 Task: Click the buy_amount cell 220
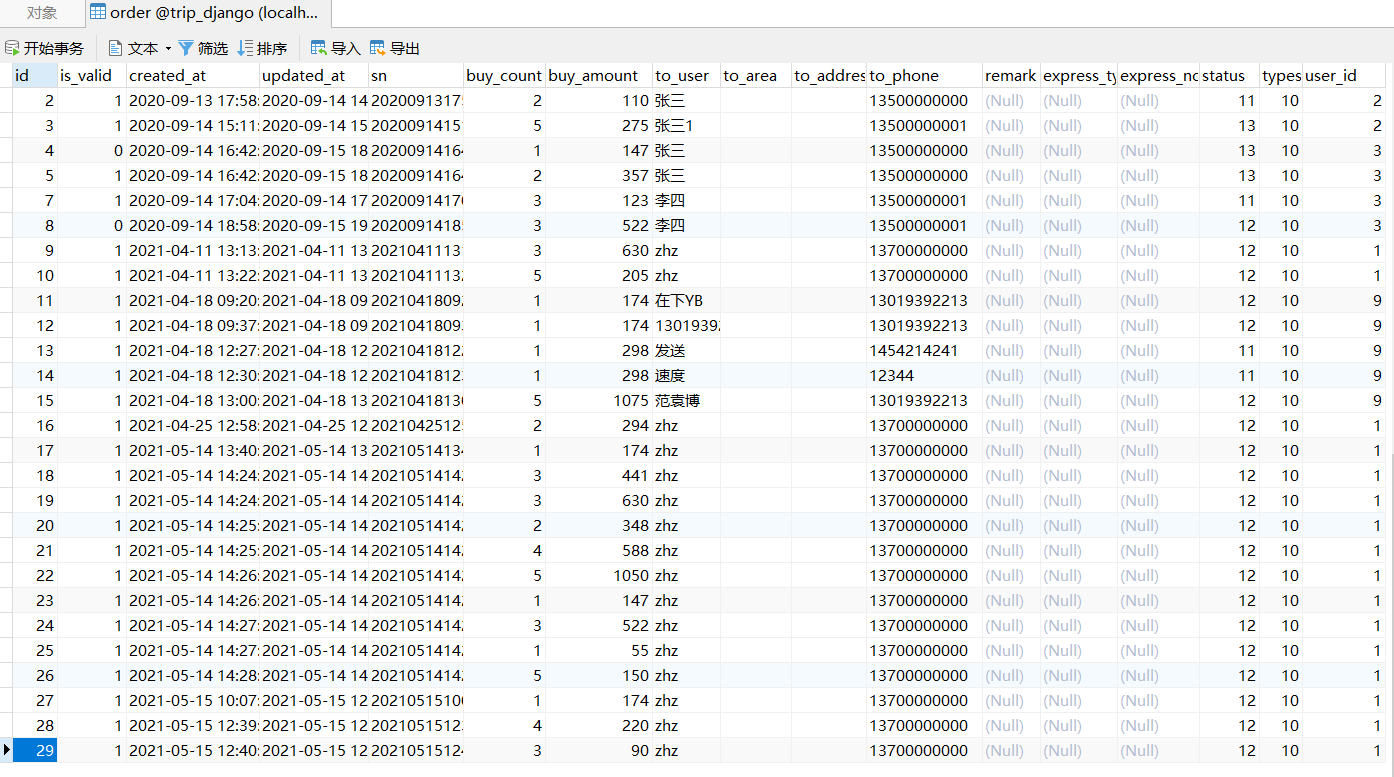(x=599, y=725)
